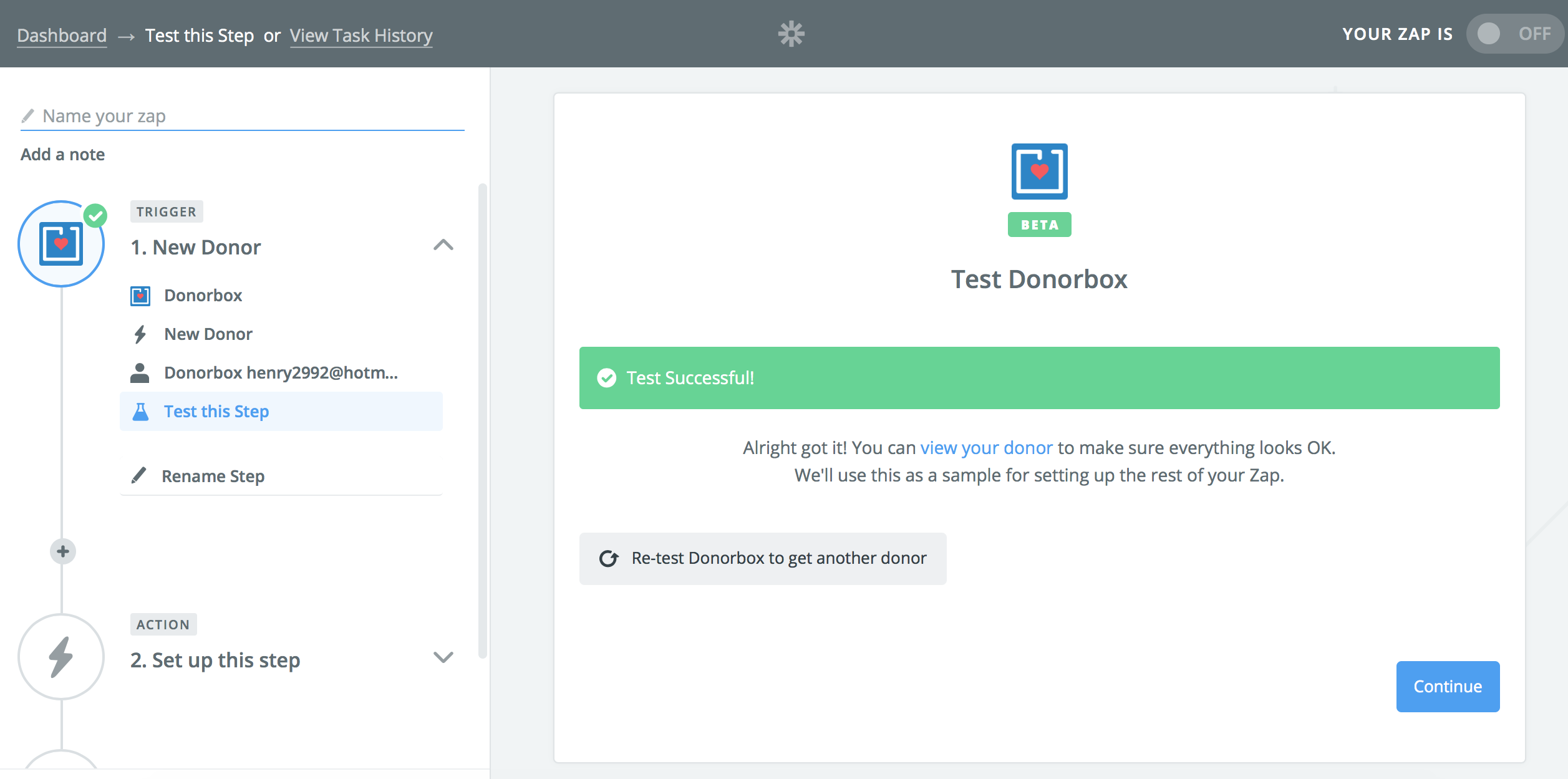Click the green check in Test Successful banner
1568x779 pixels.
coord(606,378)
